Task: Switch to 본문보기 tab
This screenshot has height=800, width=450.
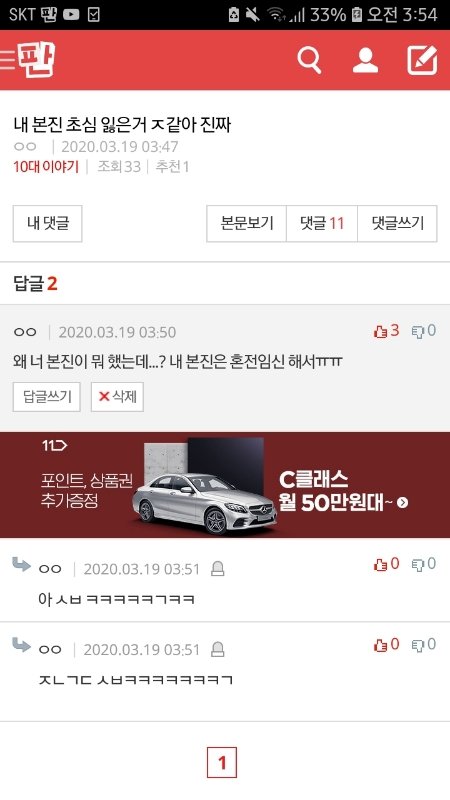Action: tap(246, 223)
